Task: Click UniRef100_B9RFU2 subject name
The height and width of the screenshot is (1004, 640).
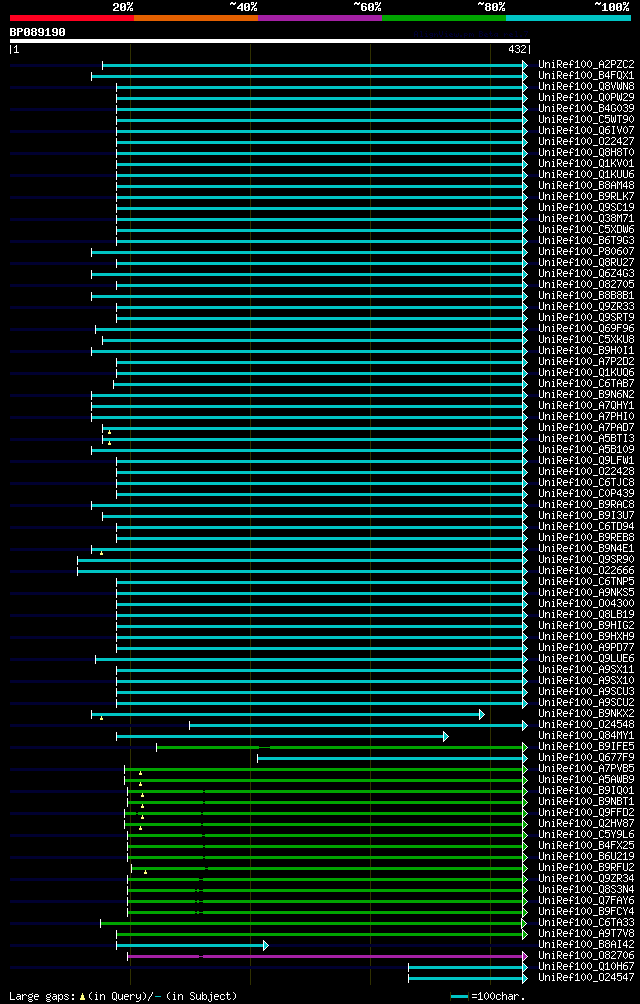Action: tap(586, 868)
